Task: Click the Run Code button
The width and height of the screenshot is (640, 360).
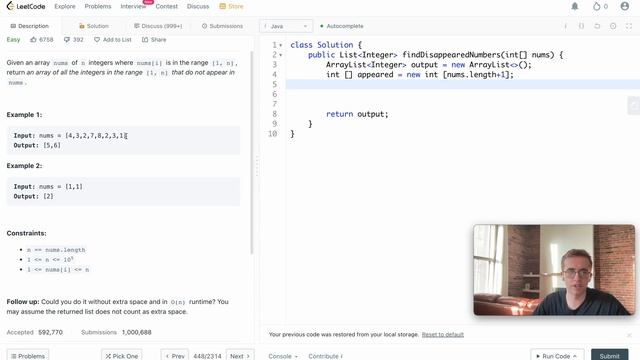Action: (557, 356)
